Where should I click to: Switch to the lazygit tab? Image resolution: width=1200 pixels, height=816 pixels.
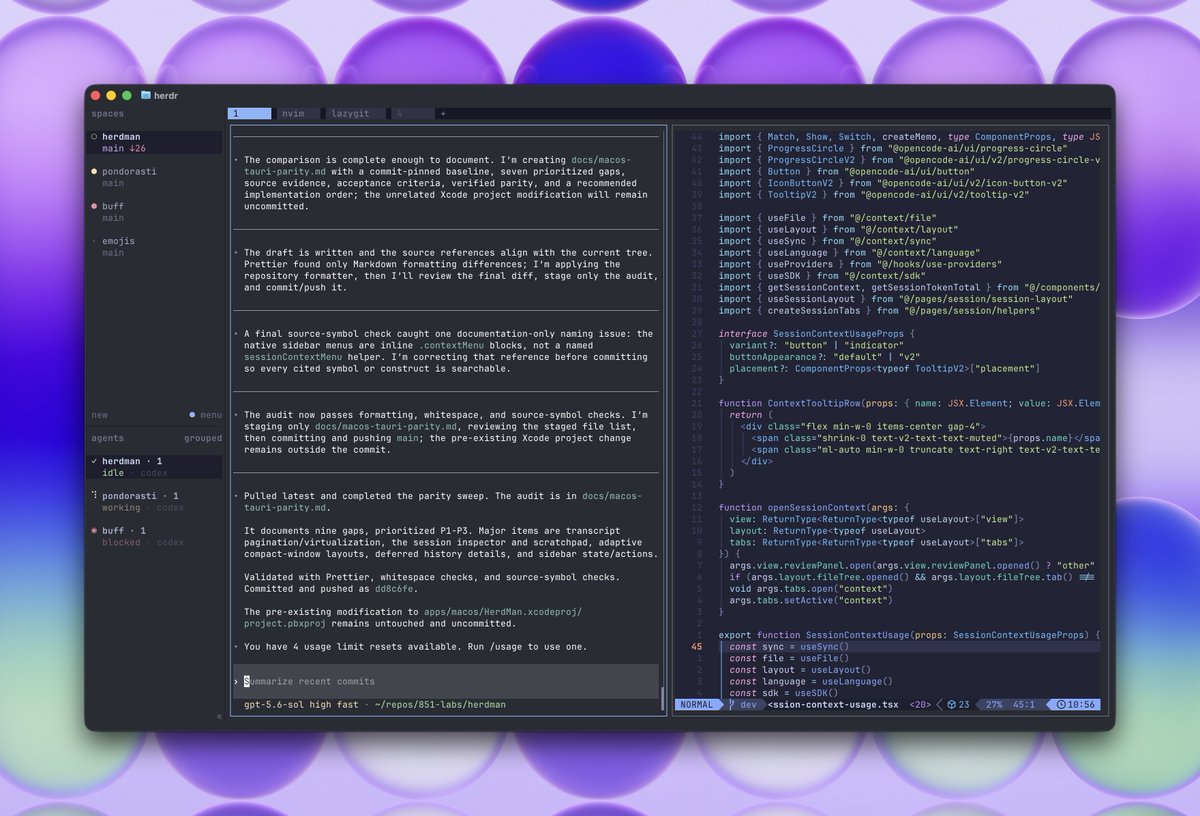pos(356,114)
